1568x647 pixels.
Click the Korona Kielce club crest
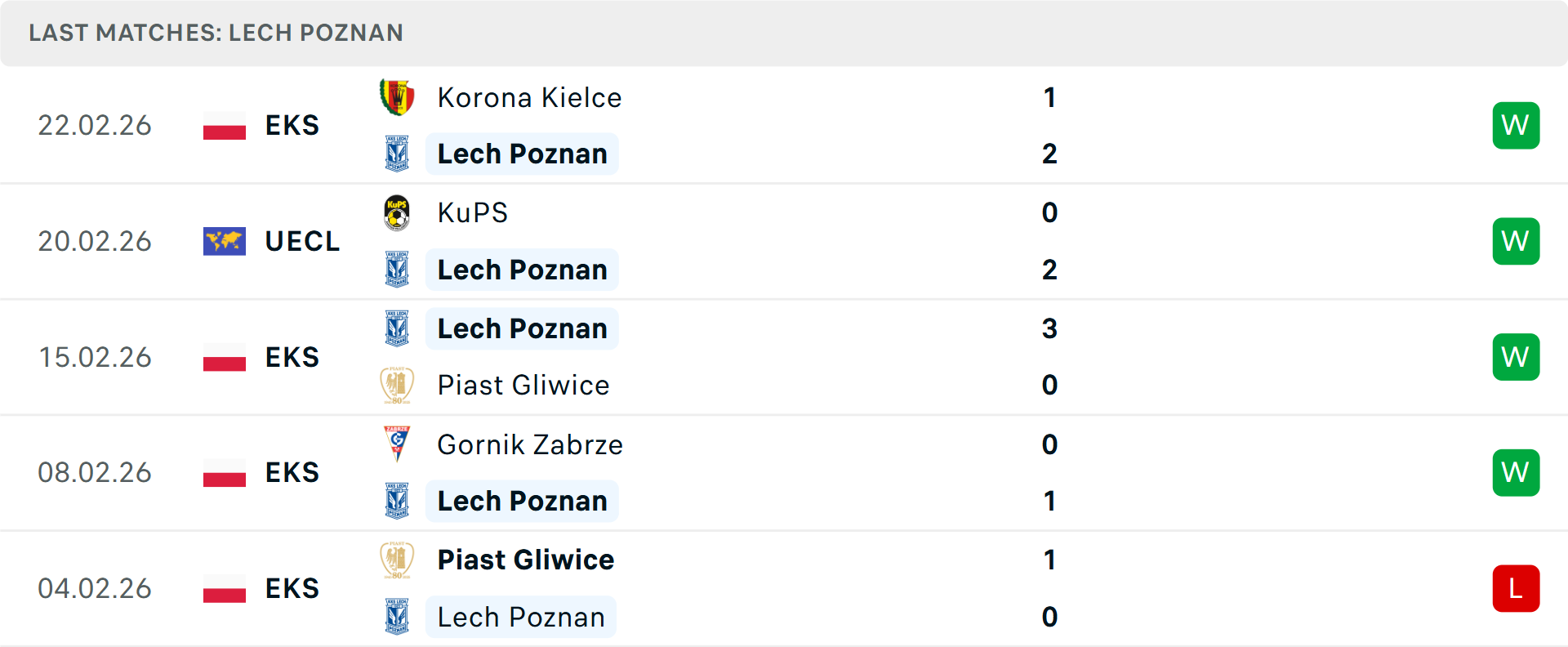(x=398, y=96)
